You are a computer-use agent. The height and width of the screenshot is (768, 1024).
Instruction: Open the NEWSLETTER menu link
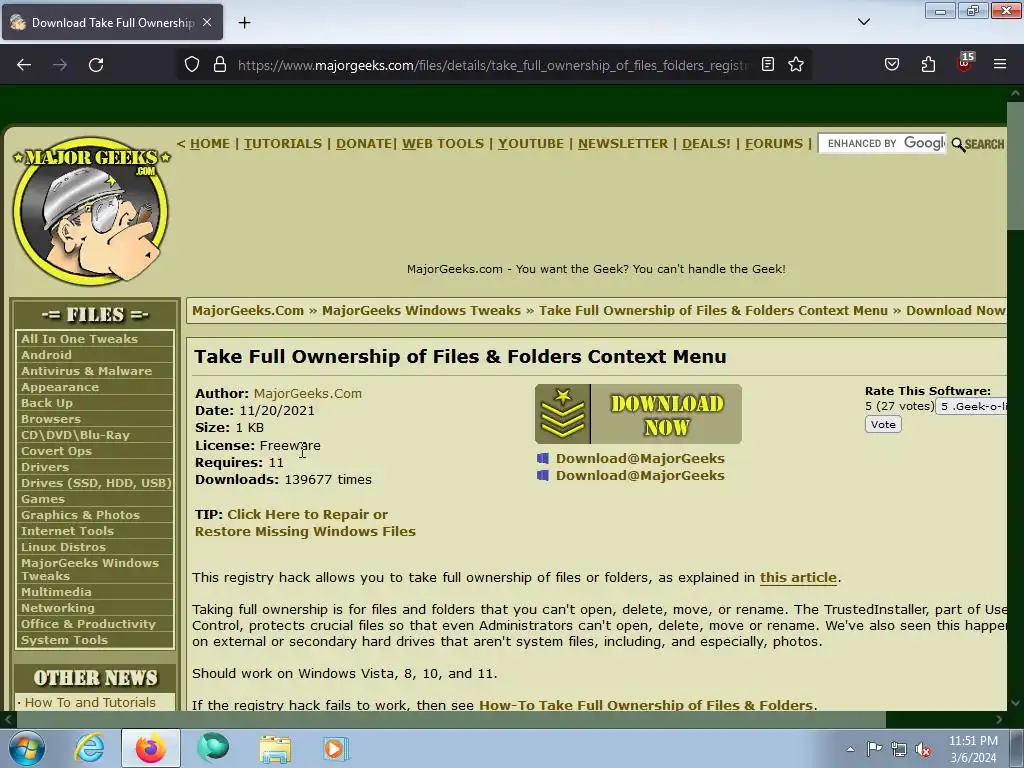[x=623, y=144]
